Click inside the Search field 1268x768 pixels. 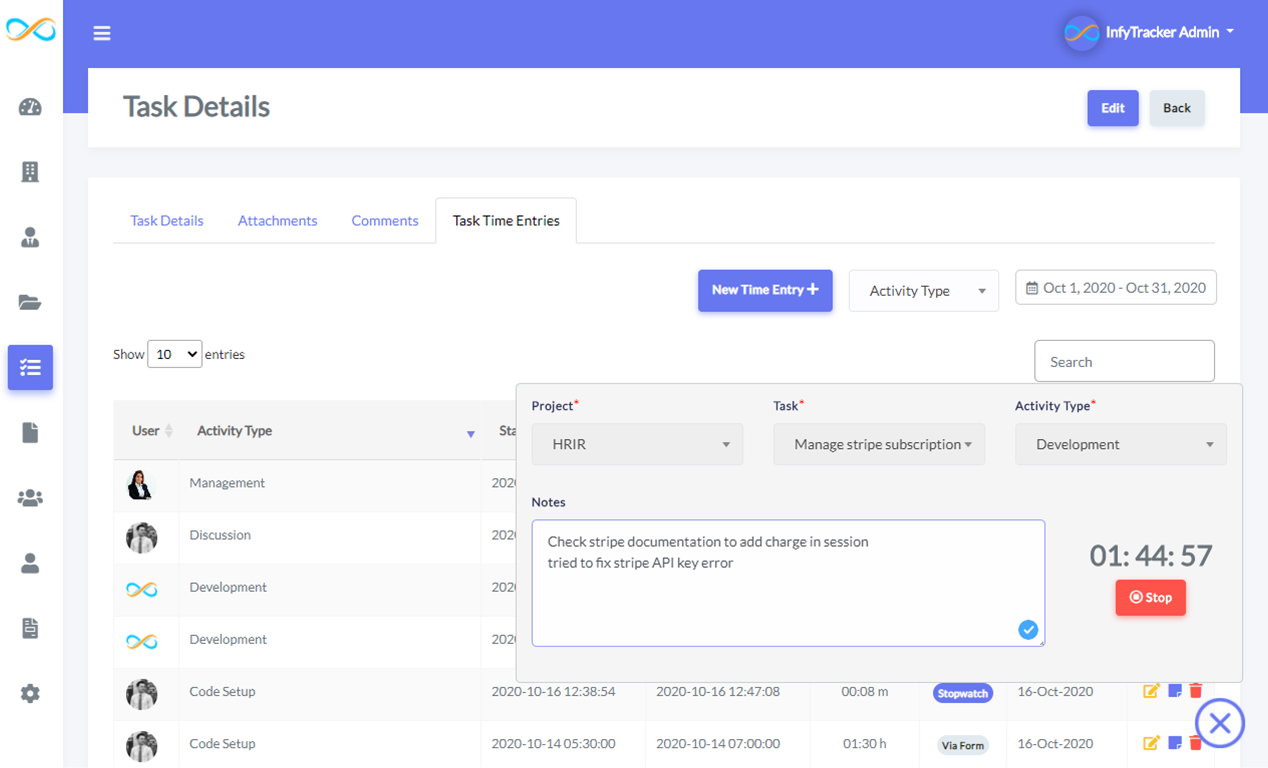click(1123, 360)
